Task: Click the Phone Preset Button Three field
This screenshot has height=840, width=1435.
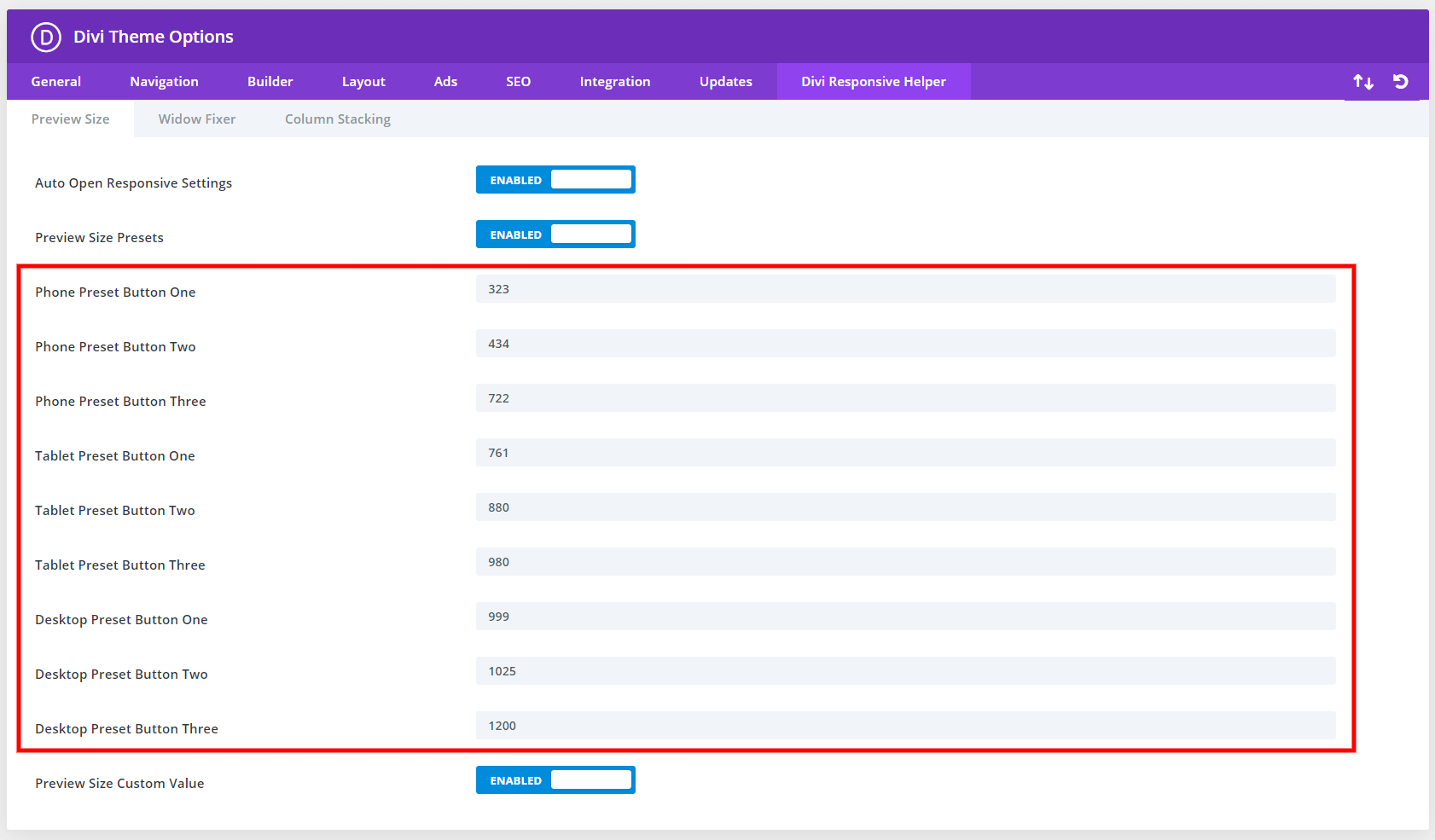Action: coord(906,398)
